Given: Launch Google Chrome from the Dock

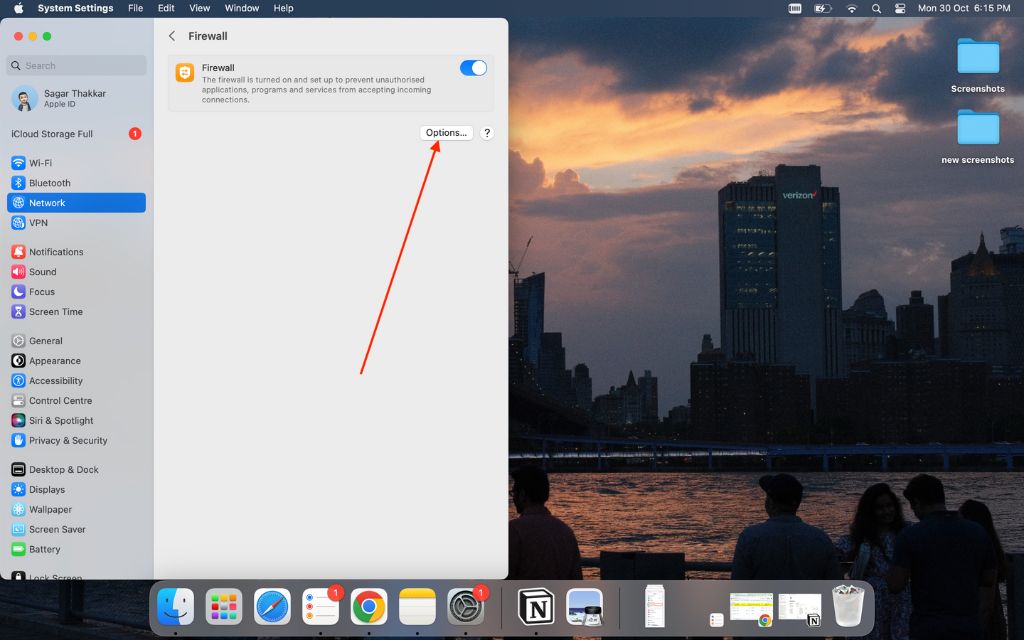Looking at the screenshot, I should pyautogui.click(x=369, y=607).
